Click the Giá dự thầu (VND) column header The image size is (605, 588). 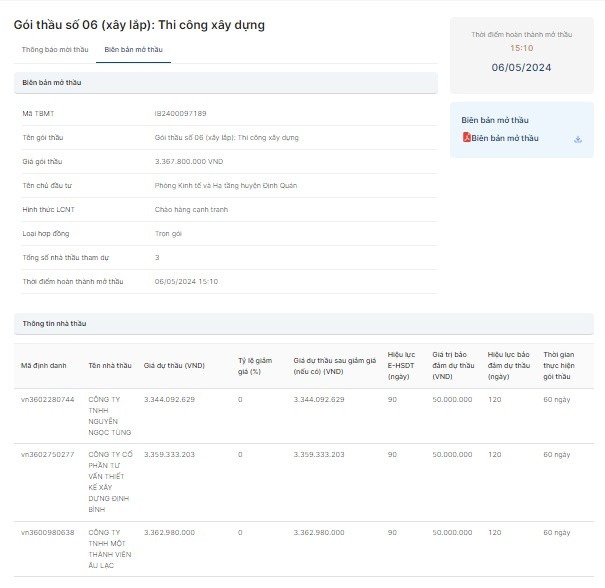pyautogui.click(x=174, y=365)
